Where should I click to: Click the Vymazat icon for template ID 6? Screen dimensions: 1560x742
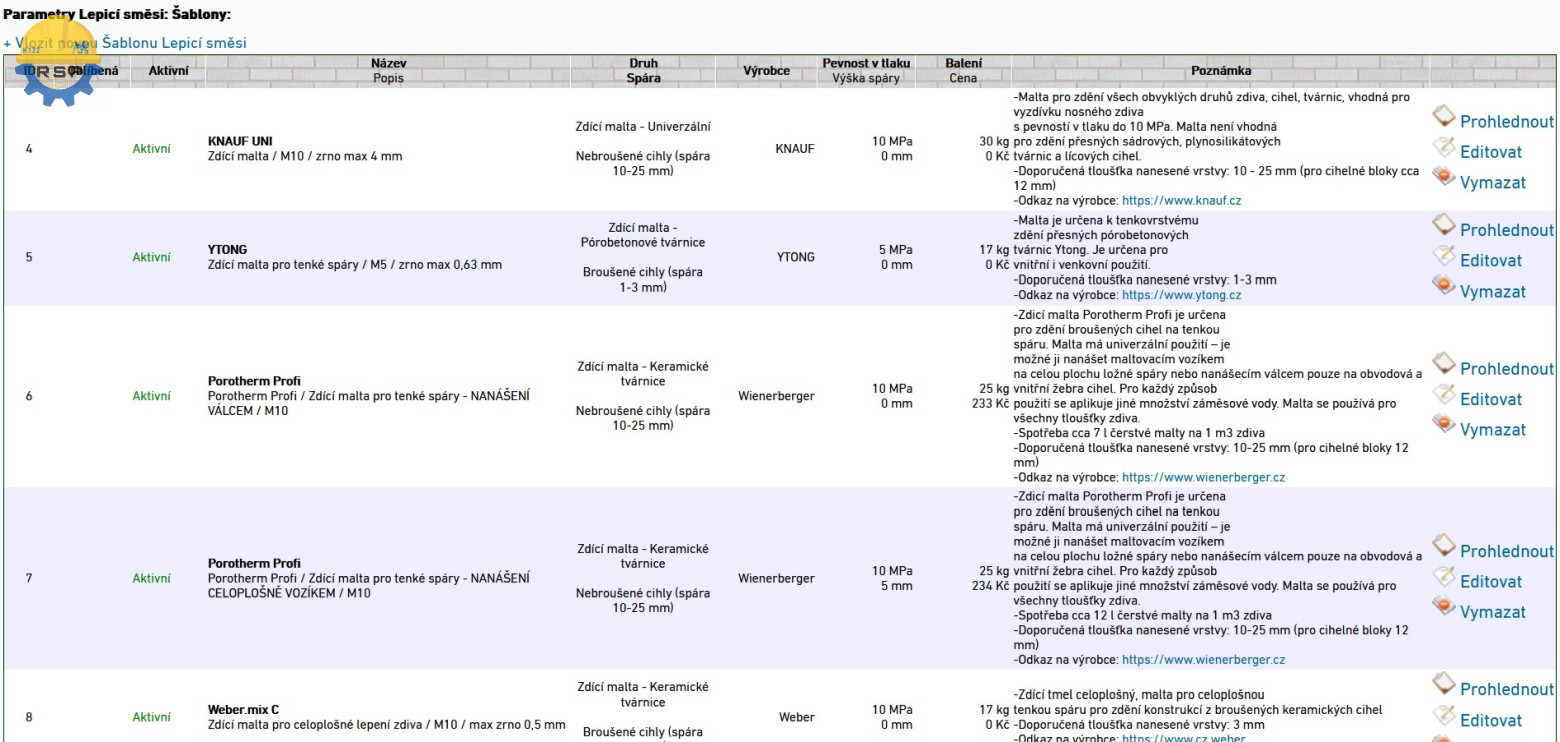click(x=1443, y=425)
